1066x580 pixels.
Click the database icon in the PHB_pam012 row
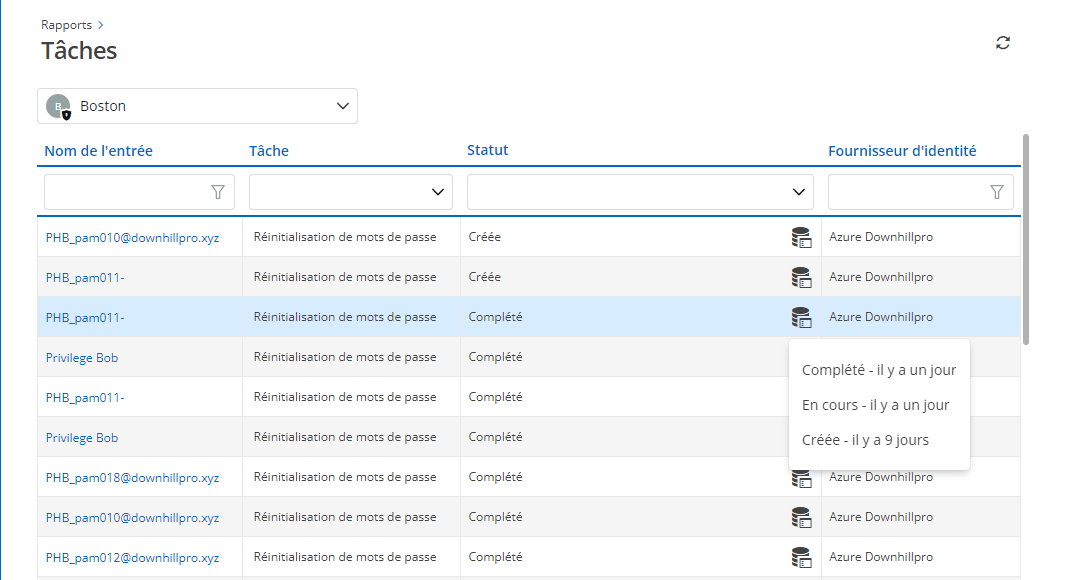pos(801,557)
